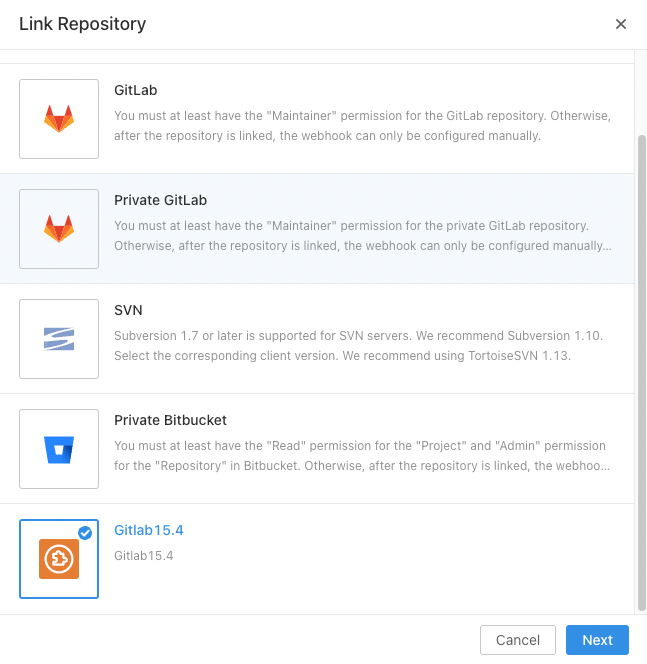Close the Link Repository dialog

621,24
